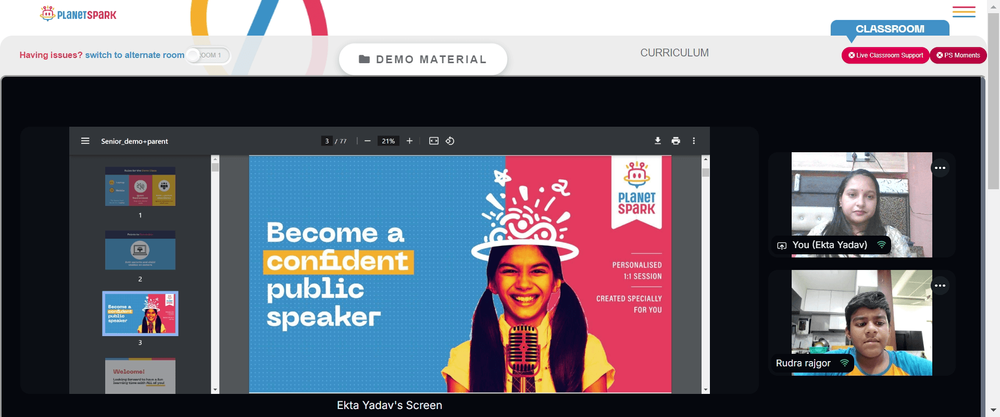Screen dimensions: 1000x417
Task: Click the Senior_demo+parent file title
Action: 135,141
